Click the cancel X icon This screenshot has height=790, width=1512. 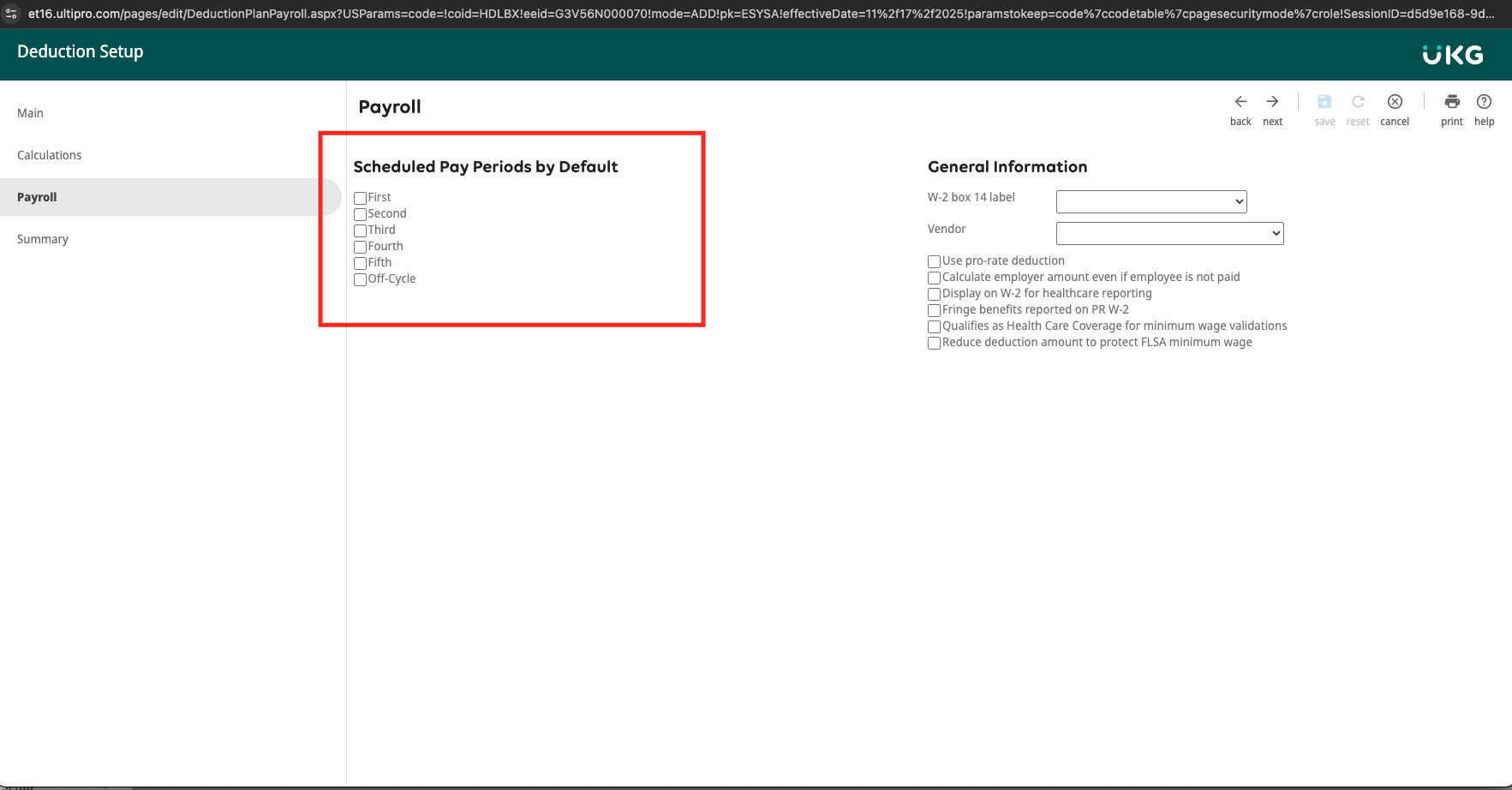click(1395, 102)
